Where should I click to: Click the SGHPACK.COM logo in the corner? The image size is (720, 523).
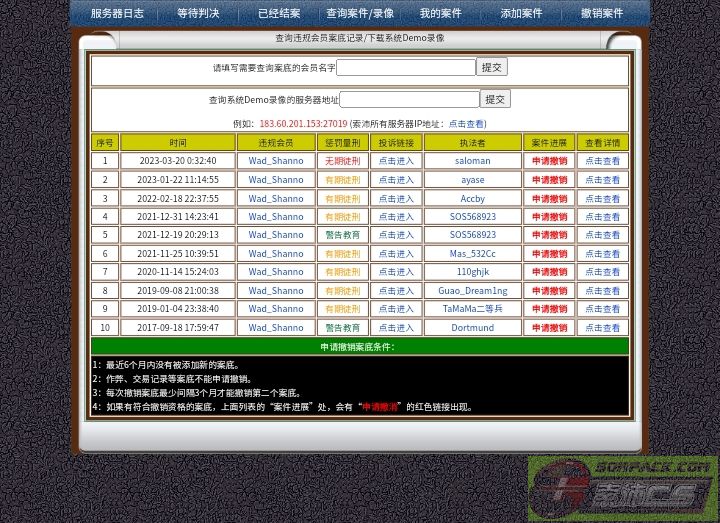[x=622, y=488]
